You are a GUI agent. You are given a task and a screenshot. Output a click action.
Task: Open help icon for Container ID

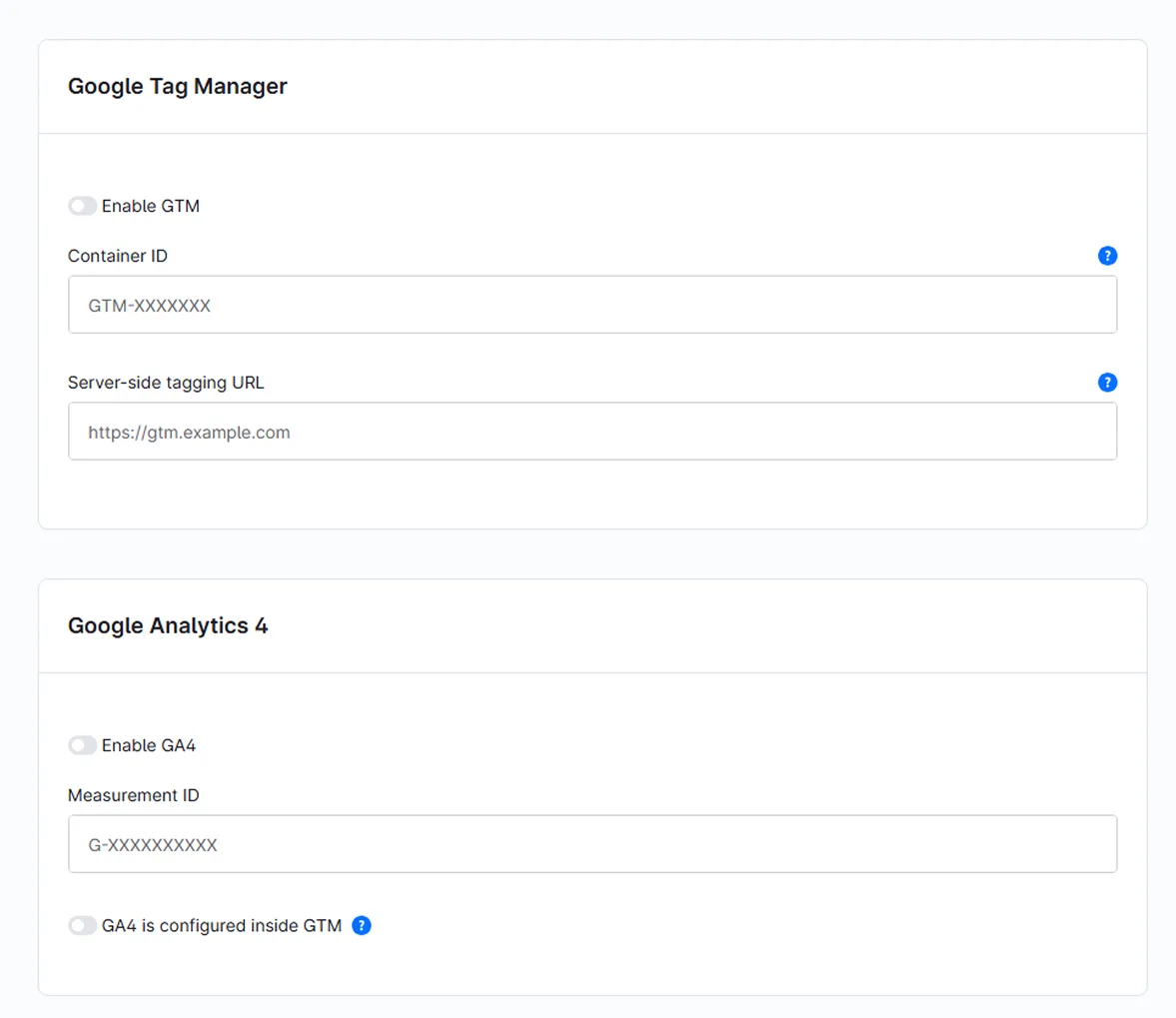1107,256
